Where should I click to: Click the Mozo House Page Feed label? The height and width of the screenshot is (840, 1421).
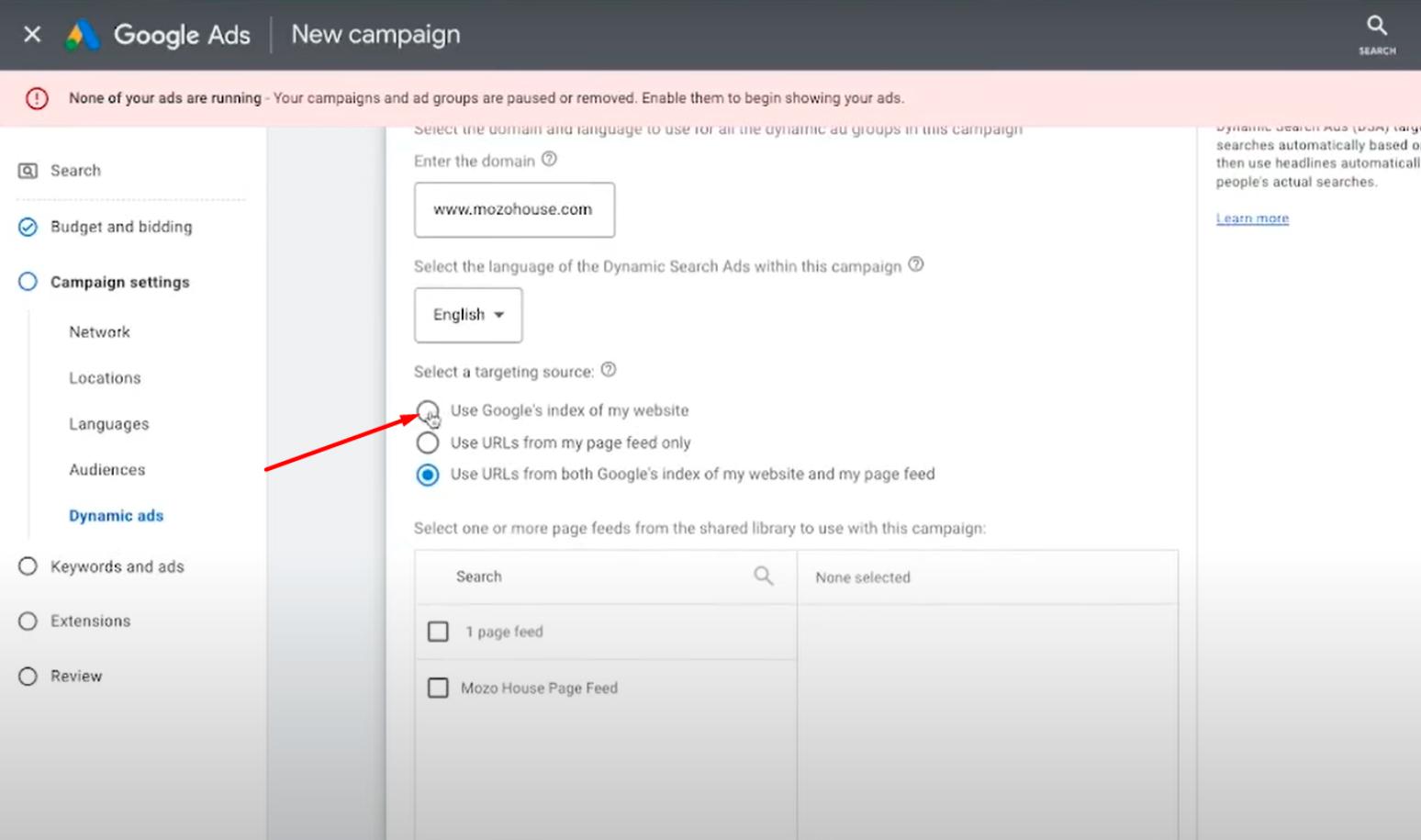[539, 689]
